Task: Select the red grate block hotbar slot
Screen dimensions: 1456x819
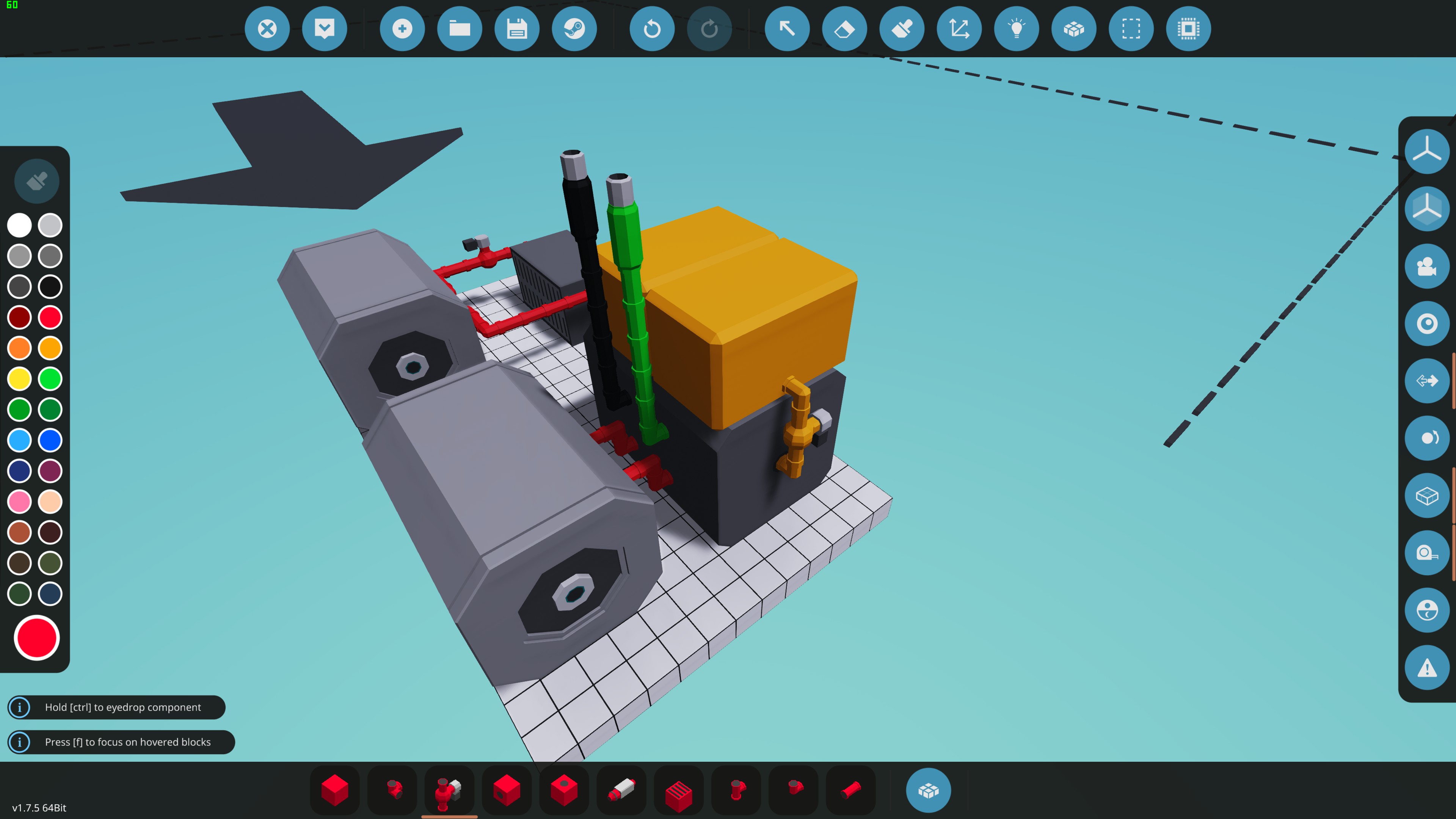Action: [678, 789]
